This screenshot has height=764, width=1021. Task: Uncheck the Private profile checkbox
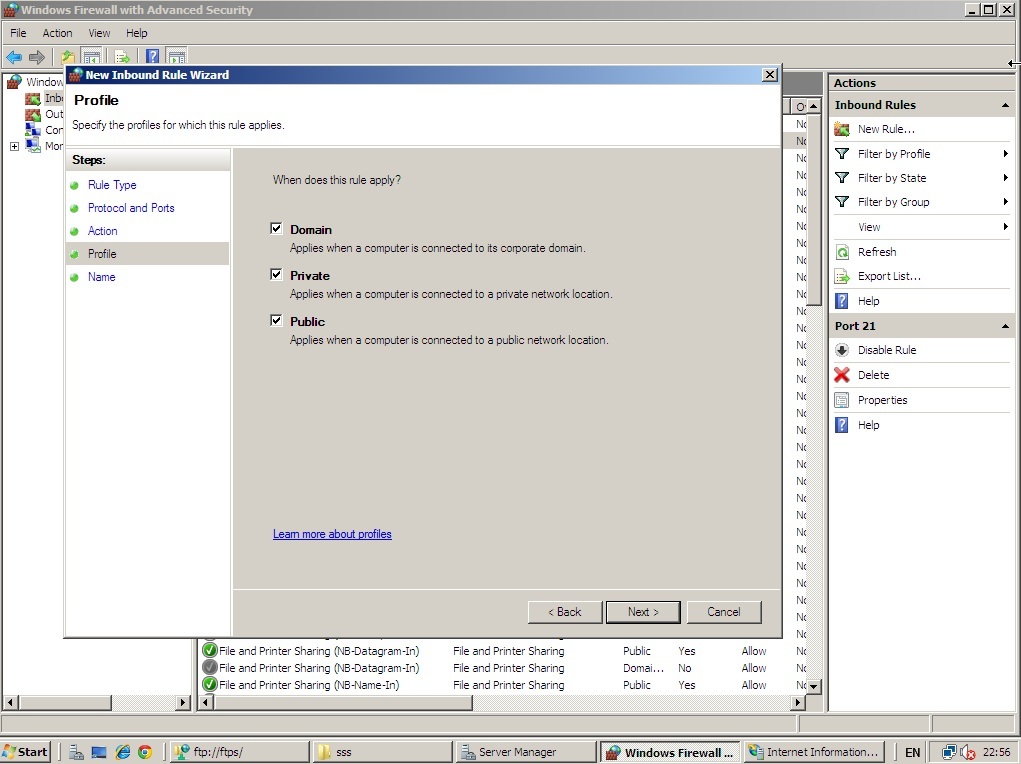click(276, 274)
